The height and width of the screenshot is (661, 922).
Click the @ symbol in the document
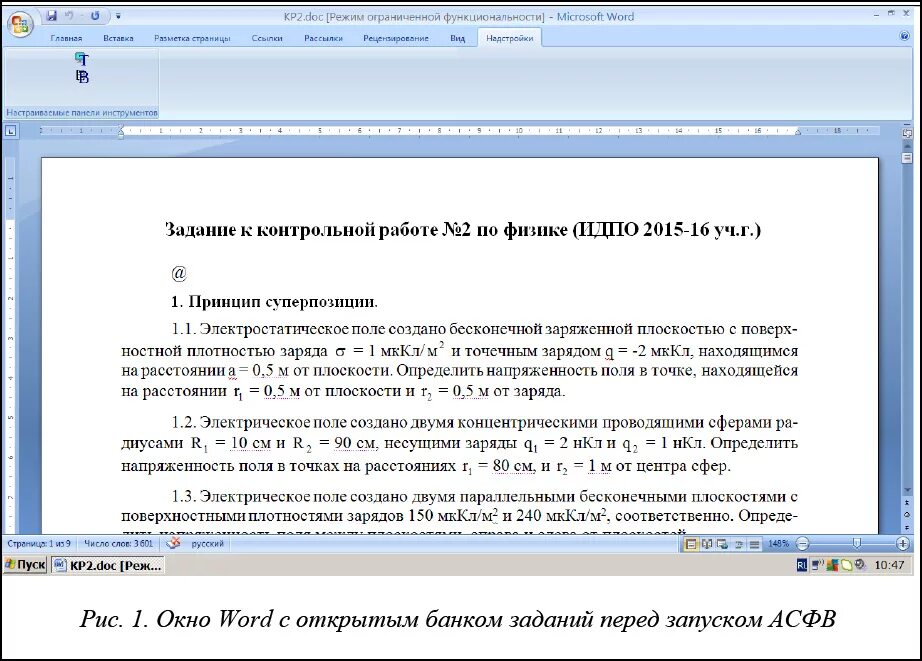[179, 273]
